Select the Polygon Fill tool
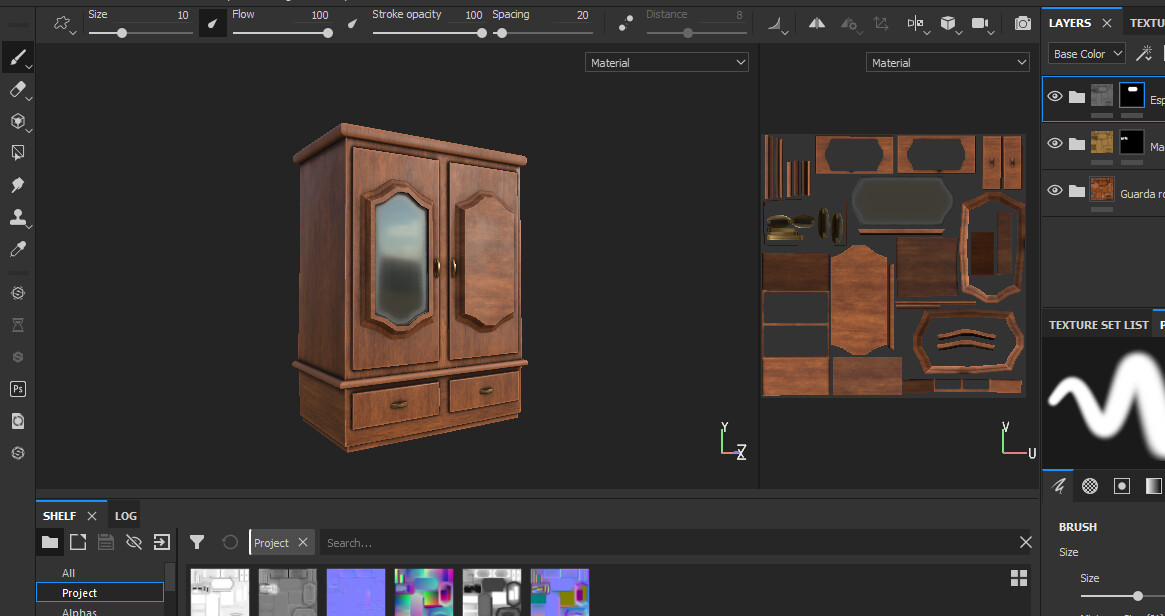 point(16,152)
